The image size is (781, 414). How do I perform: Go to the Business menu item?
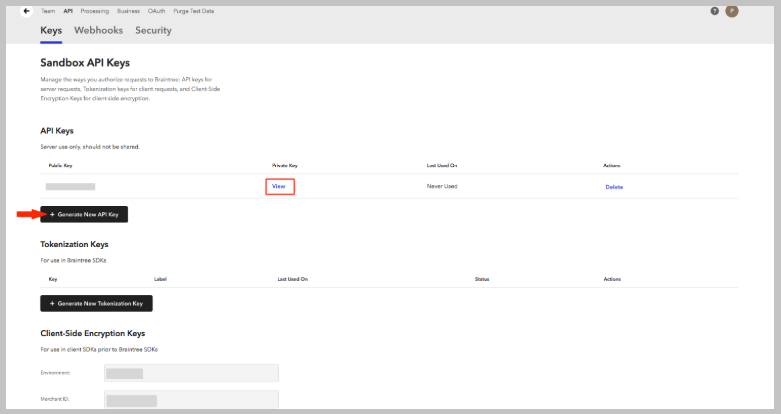128,11
